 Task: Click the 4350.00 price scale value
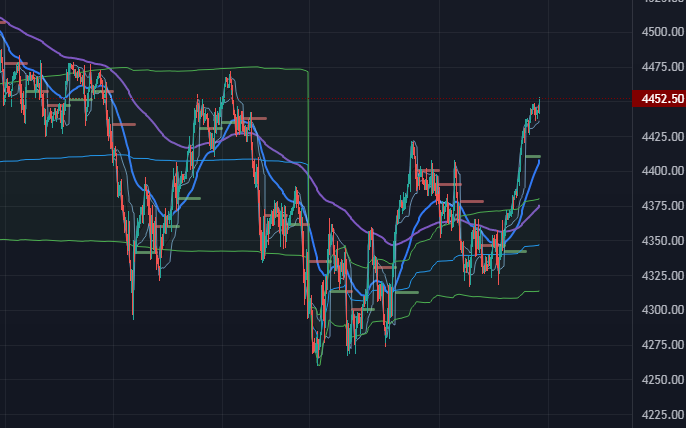click(x=662, y=241)
